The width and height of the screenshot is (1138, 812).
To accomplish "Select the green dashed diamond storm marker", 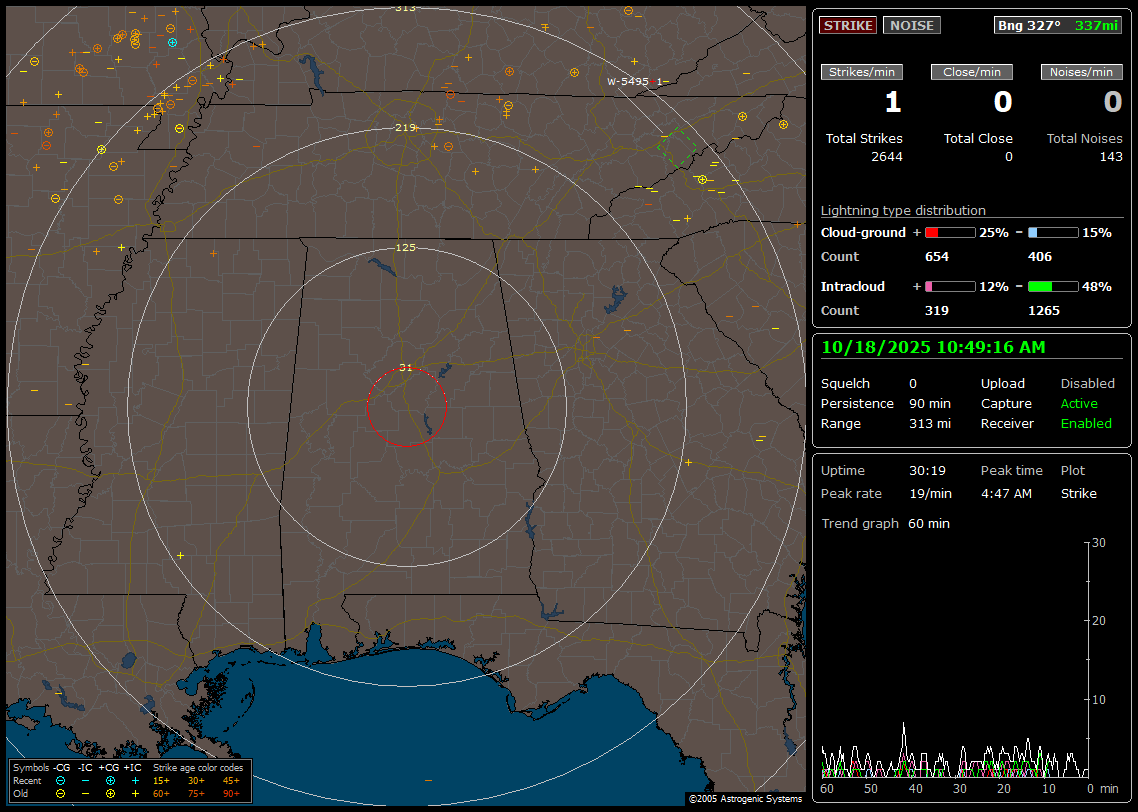I will pos(676,147).
